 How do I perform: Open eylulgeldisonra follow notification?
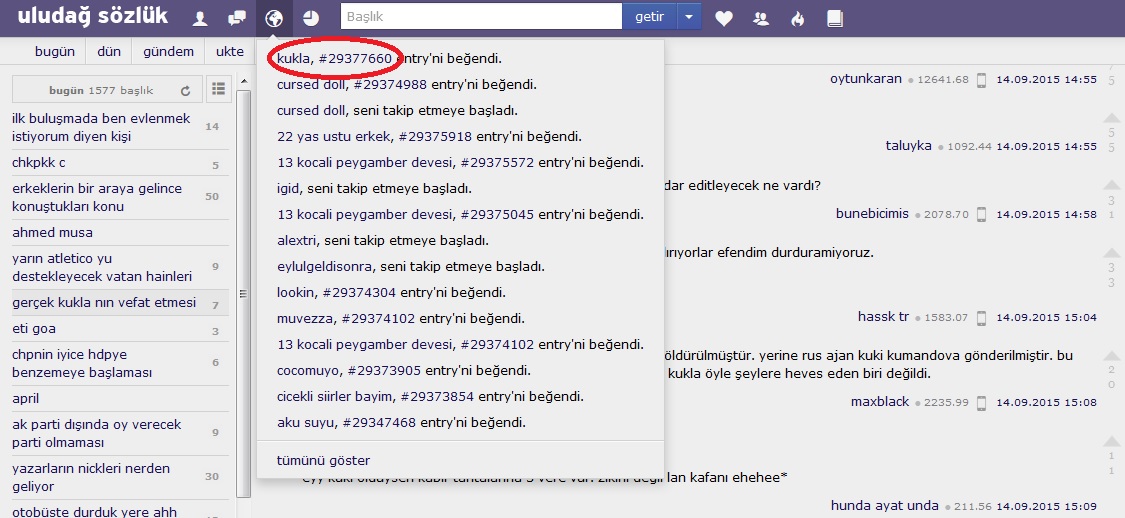(411, 267)
